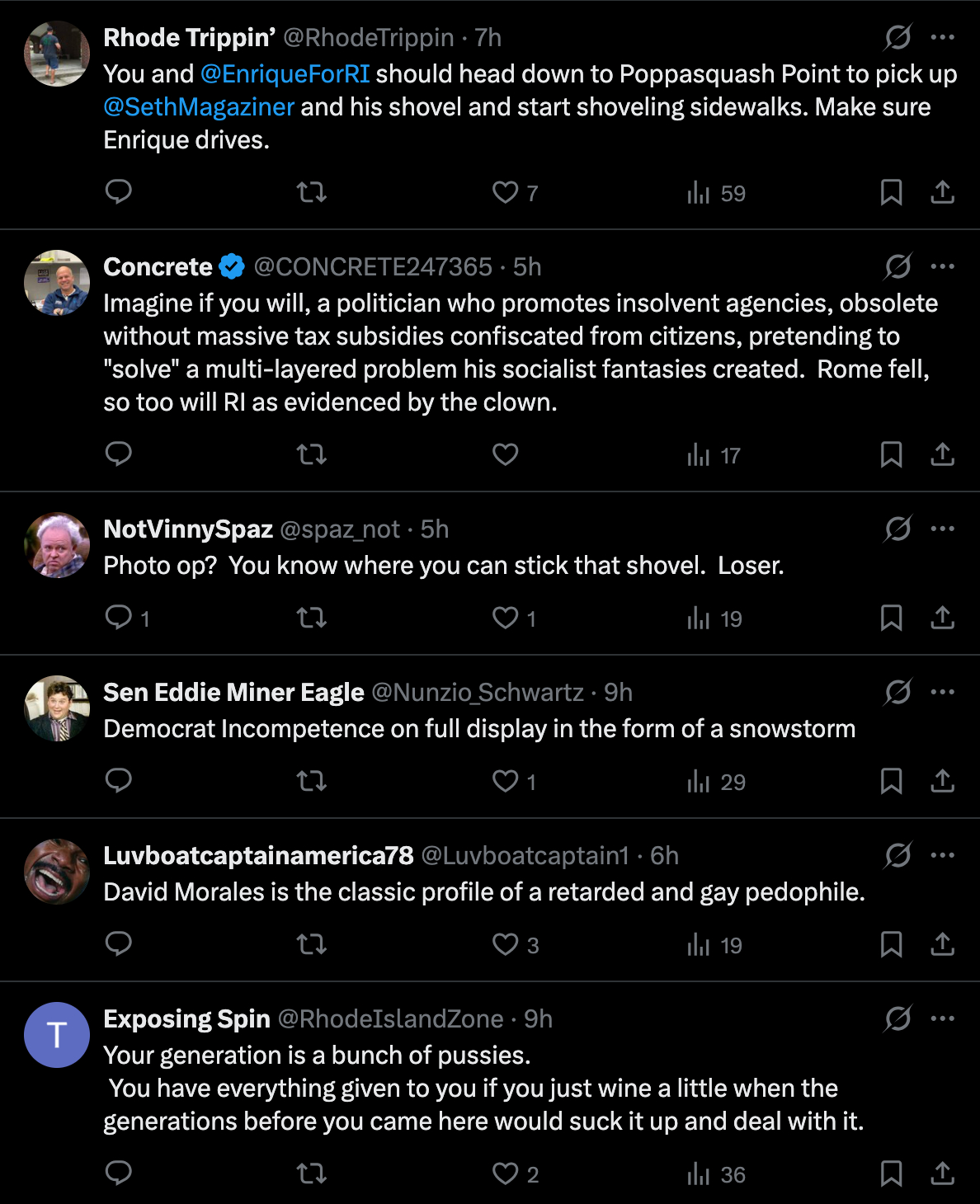Share the Concrete tweet
This screenshot has height=1204, width=980.
pyautogui.click(x=942, y=454)
